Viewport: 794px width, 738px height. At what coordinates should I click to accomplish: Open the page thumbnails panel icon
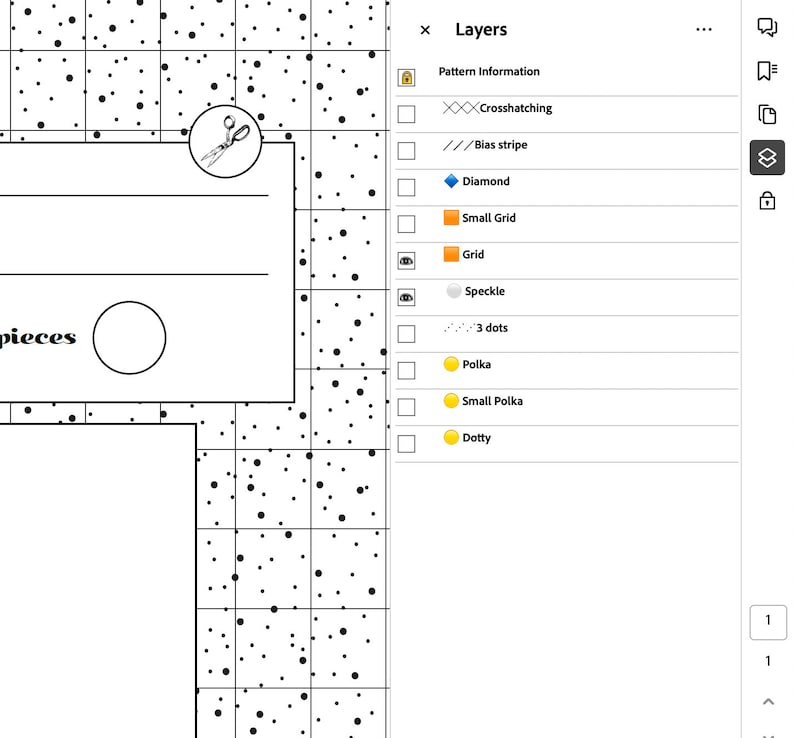pyautogui.click(x=767, y=114)
